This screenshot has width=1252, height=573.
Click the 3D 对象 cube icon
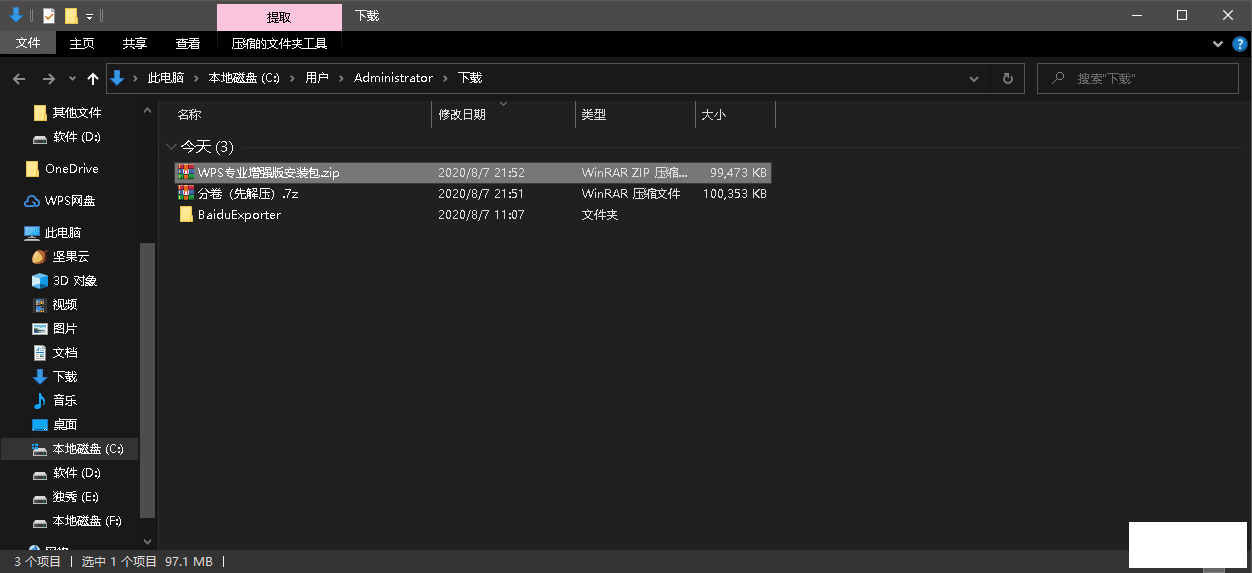pyautogui.click(x=40, y=281)
